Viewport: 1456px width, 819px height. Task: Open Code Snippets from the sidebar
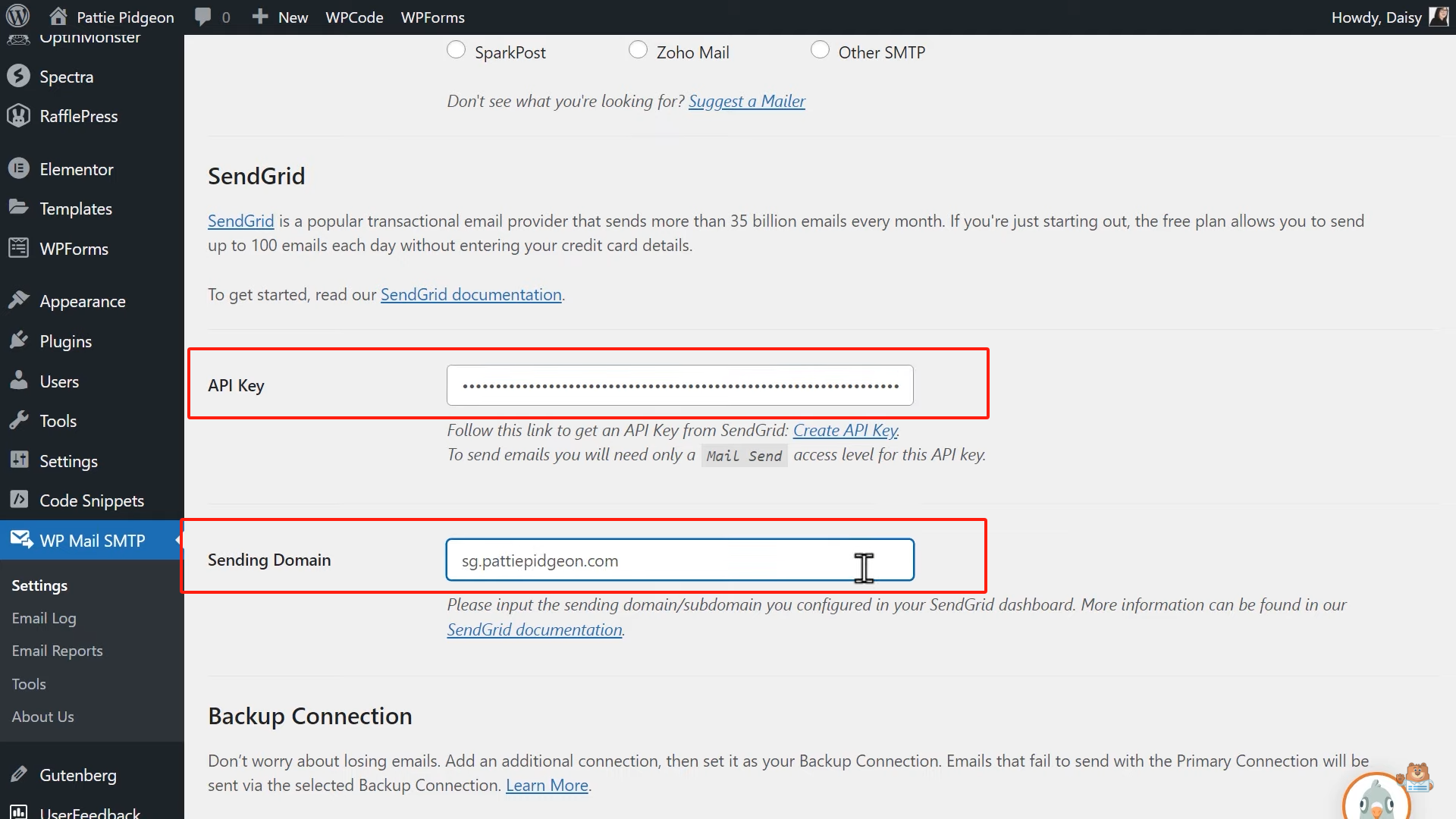pyautogui.click(x=91, y=500)
